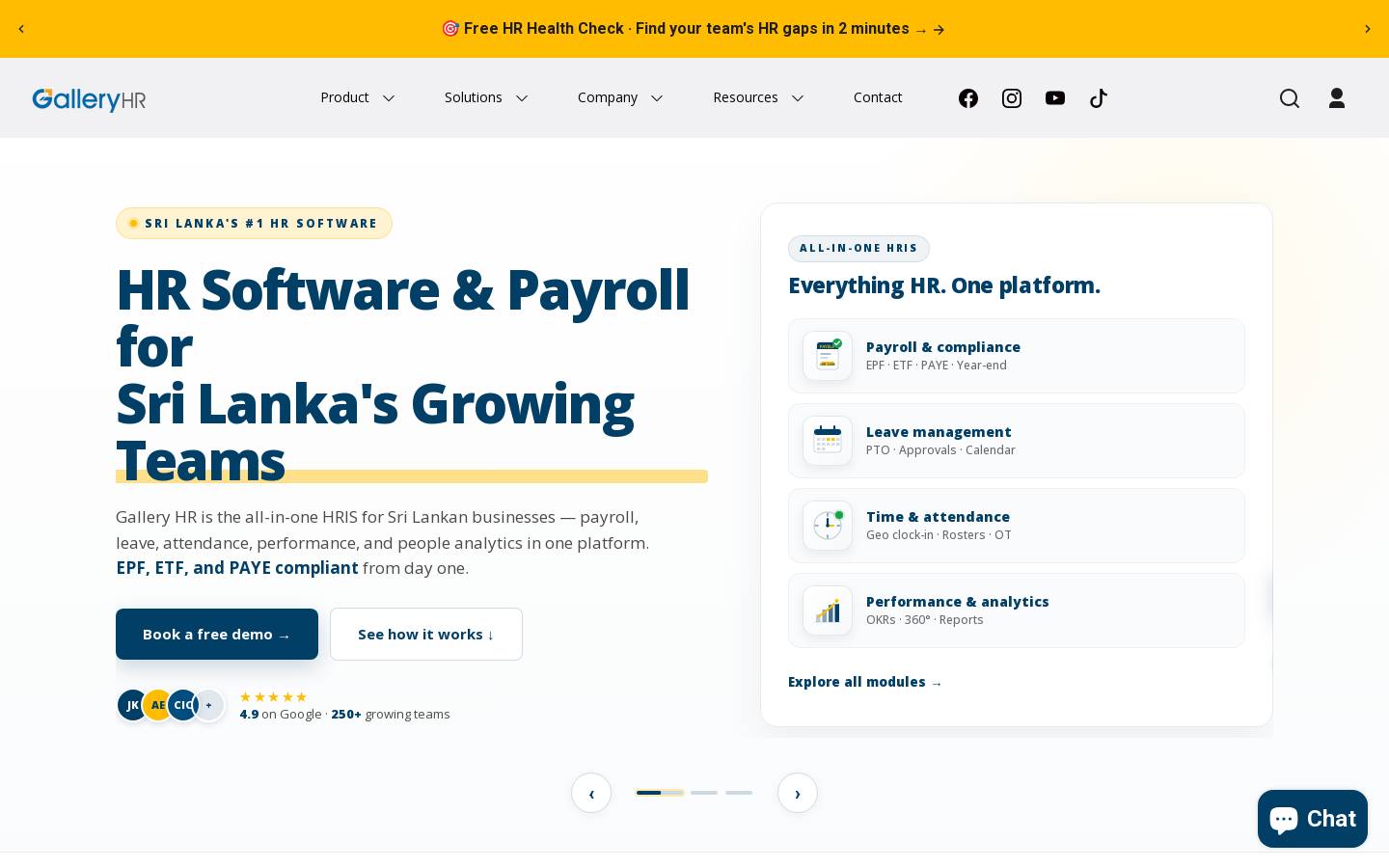Click the Everything HR. One platform. heading
This screenshot has height=868, width=1389.
[x=944, y=285]
